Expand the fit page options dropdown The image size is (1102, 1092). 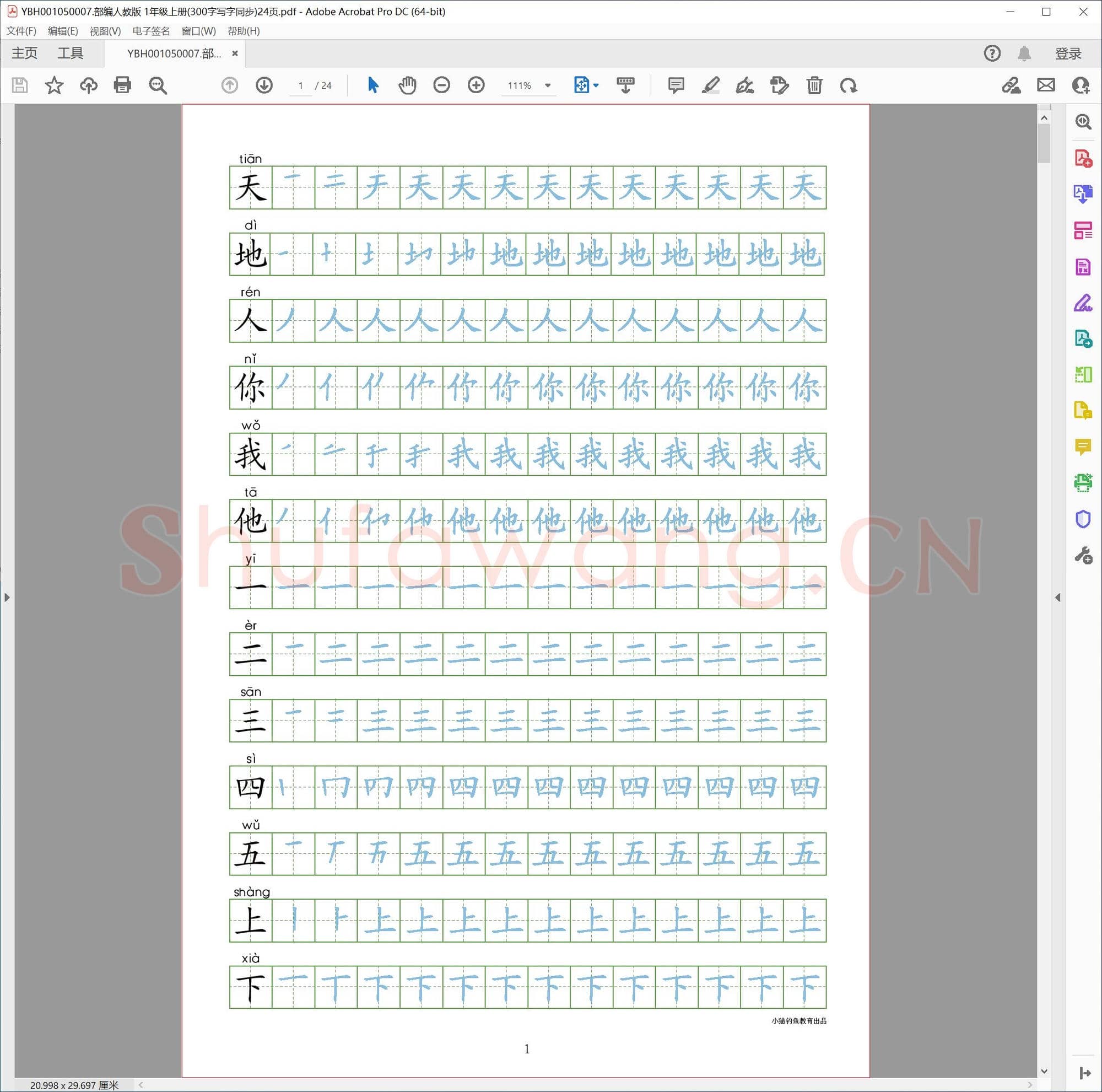point(596,85)
